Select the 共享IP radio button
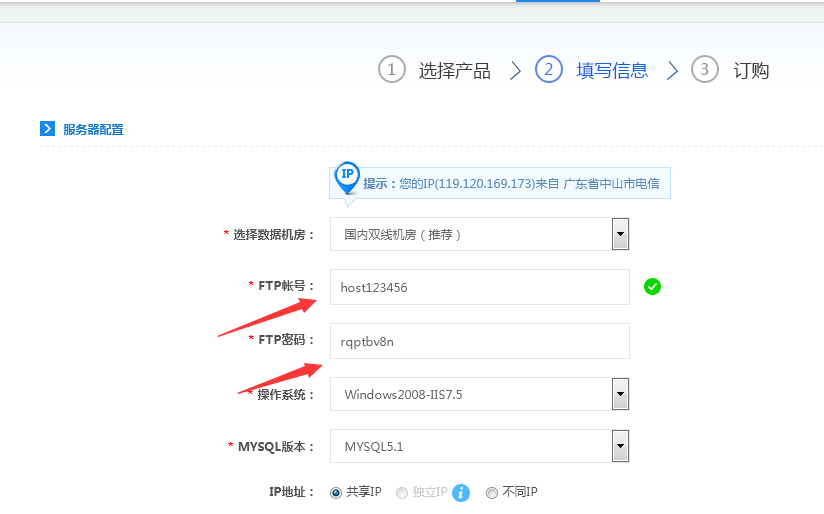Screen dimensions: 824x514 [336, 493]
